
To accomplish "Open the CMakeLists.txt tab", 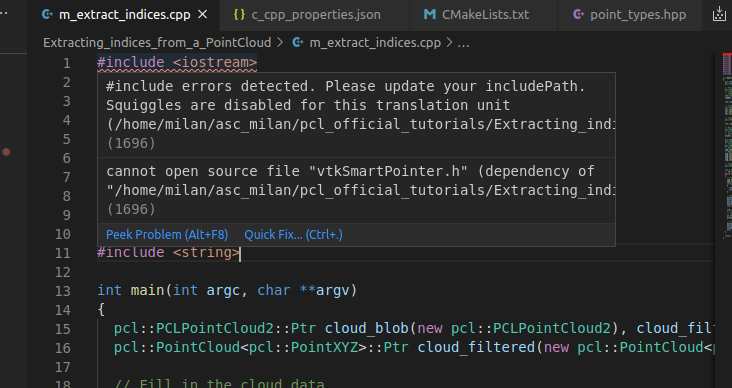I will [x=483, y=15].
